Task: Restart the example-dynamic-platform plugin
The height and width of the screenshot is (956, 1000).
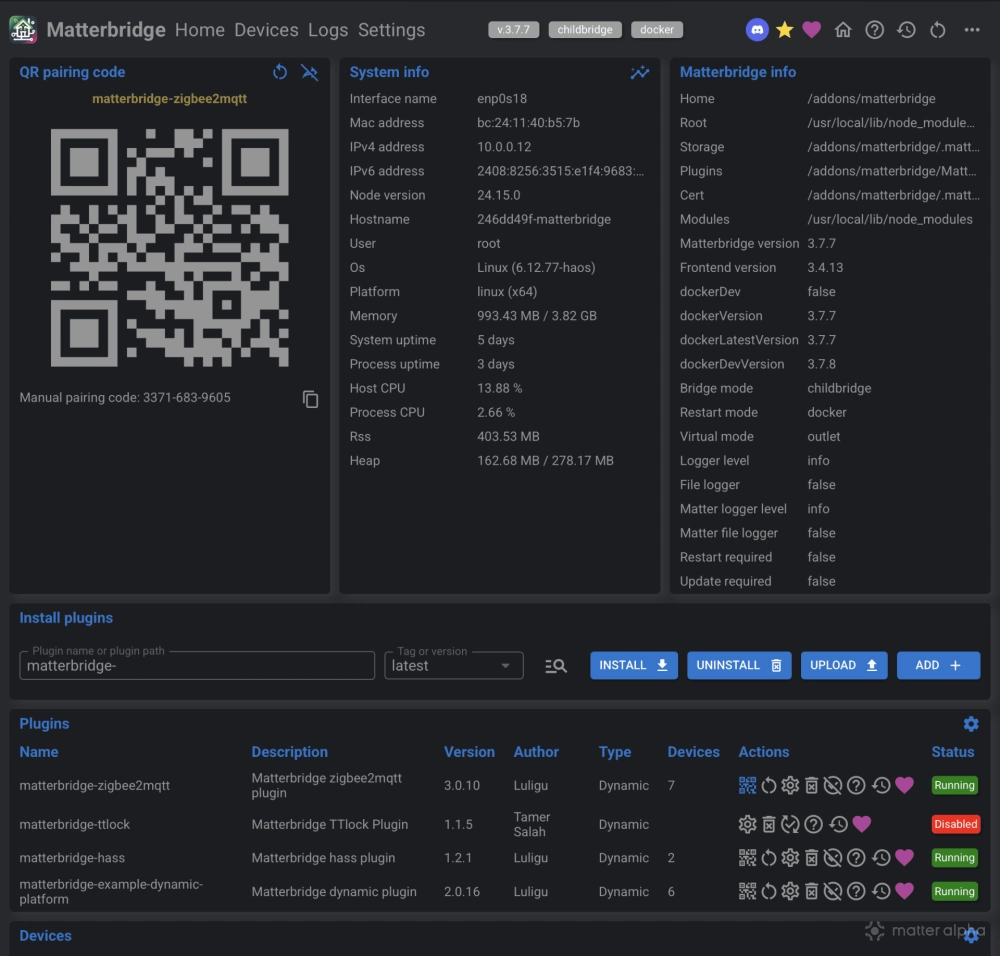Action: pos(768,891)
